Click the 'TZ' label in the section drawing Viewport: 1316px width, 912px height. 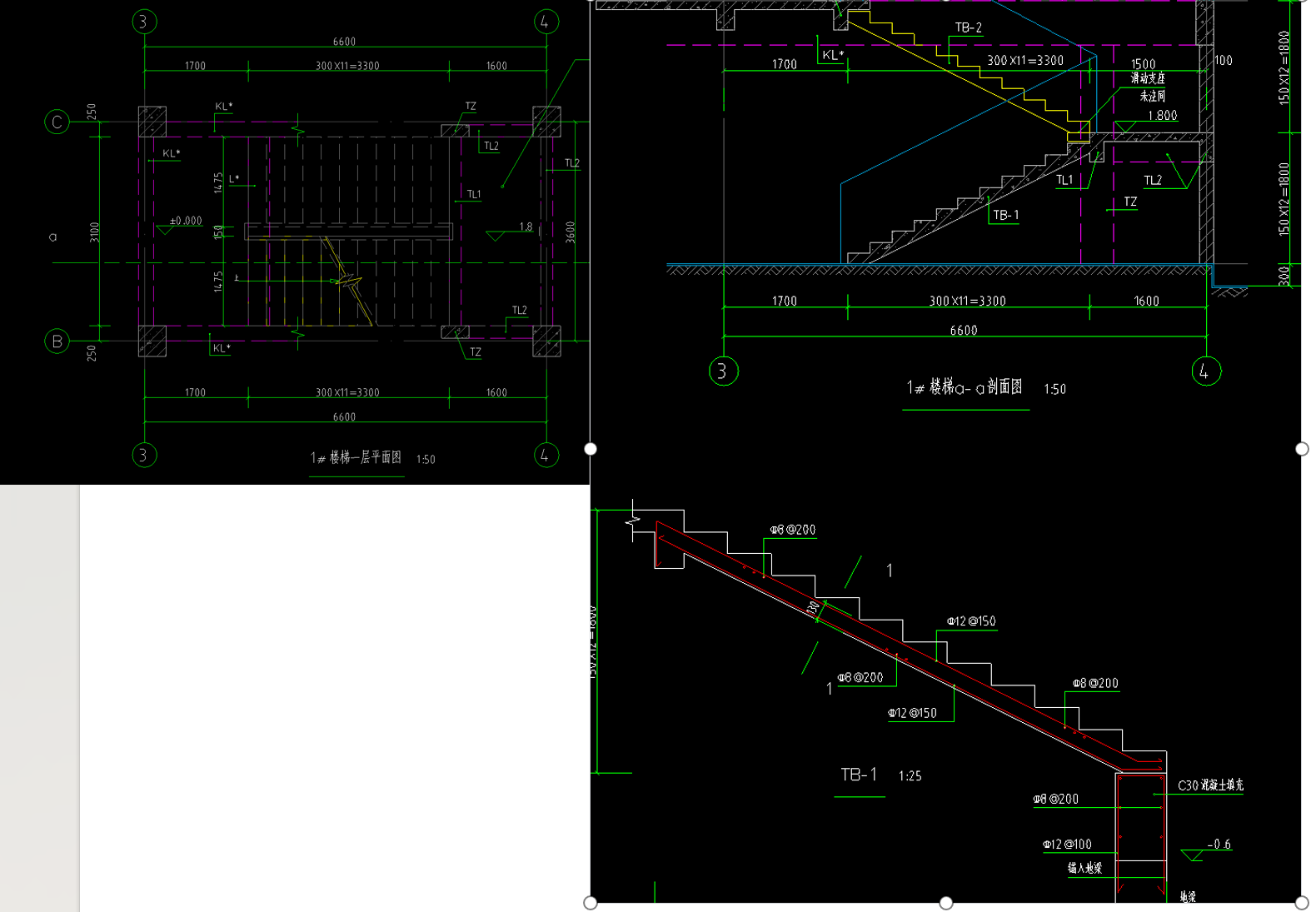coord(1130,202)
